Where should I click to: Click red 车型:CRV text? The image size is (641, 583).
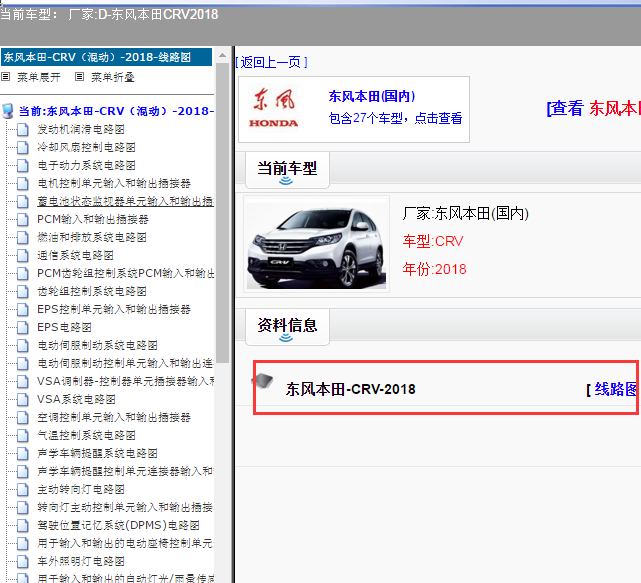point(433,241)
